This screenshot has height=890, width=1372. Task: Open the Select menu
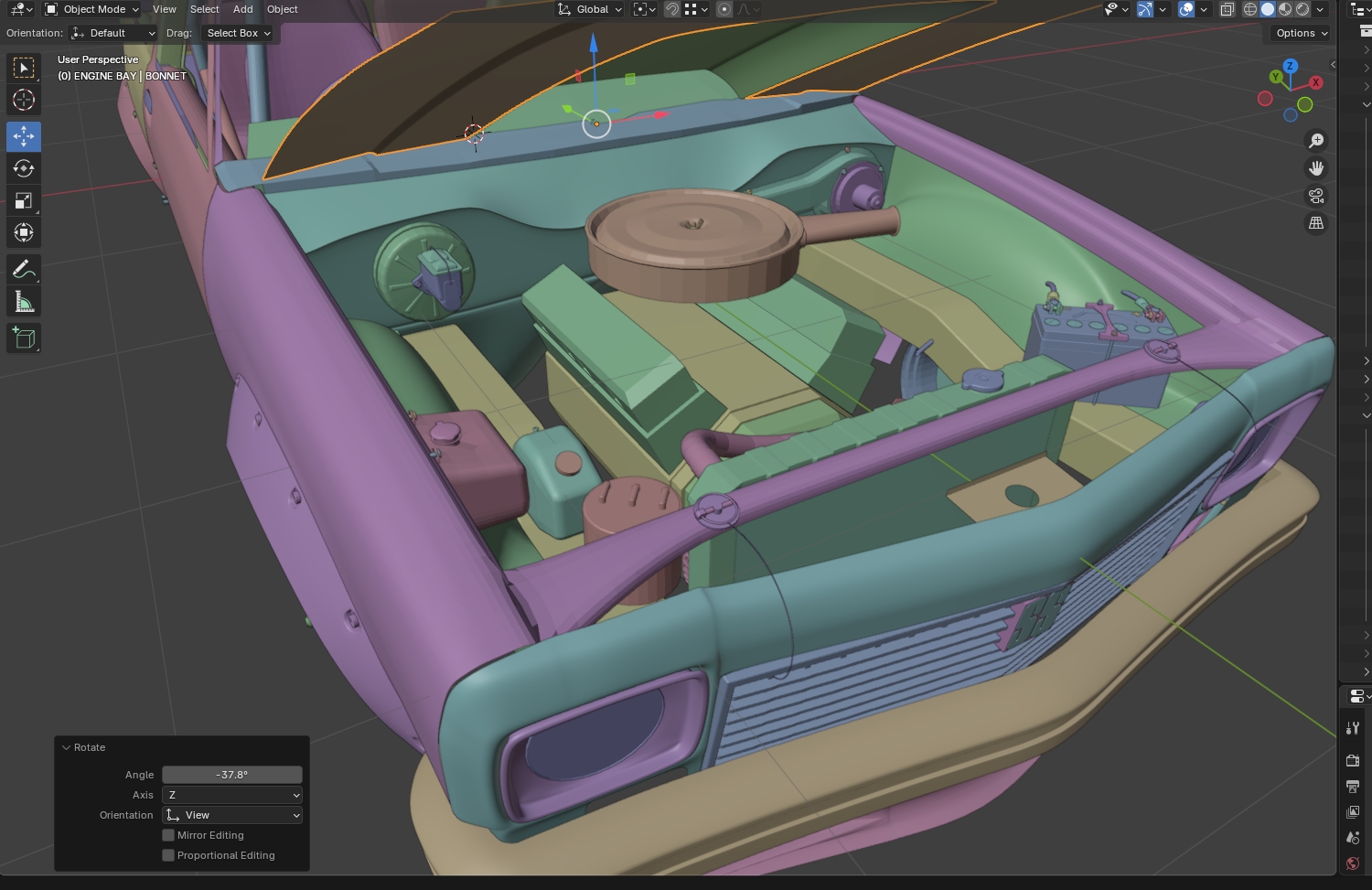point(204,9)
